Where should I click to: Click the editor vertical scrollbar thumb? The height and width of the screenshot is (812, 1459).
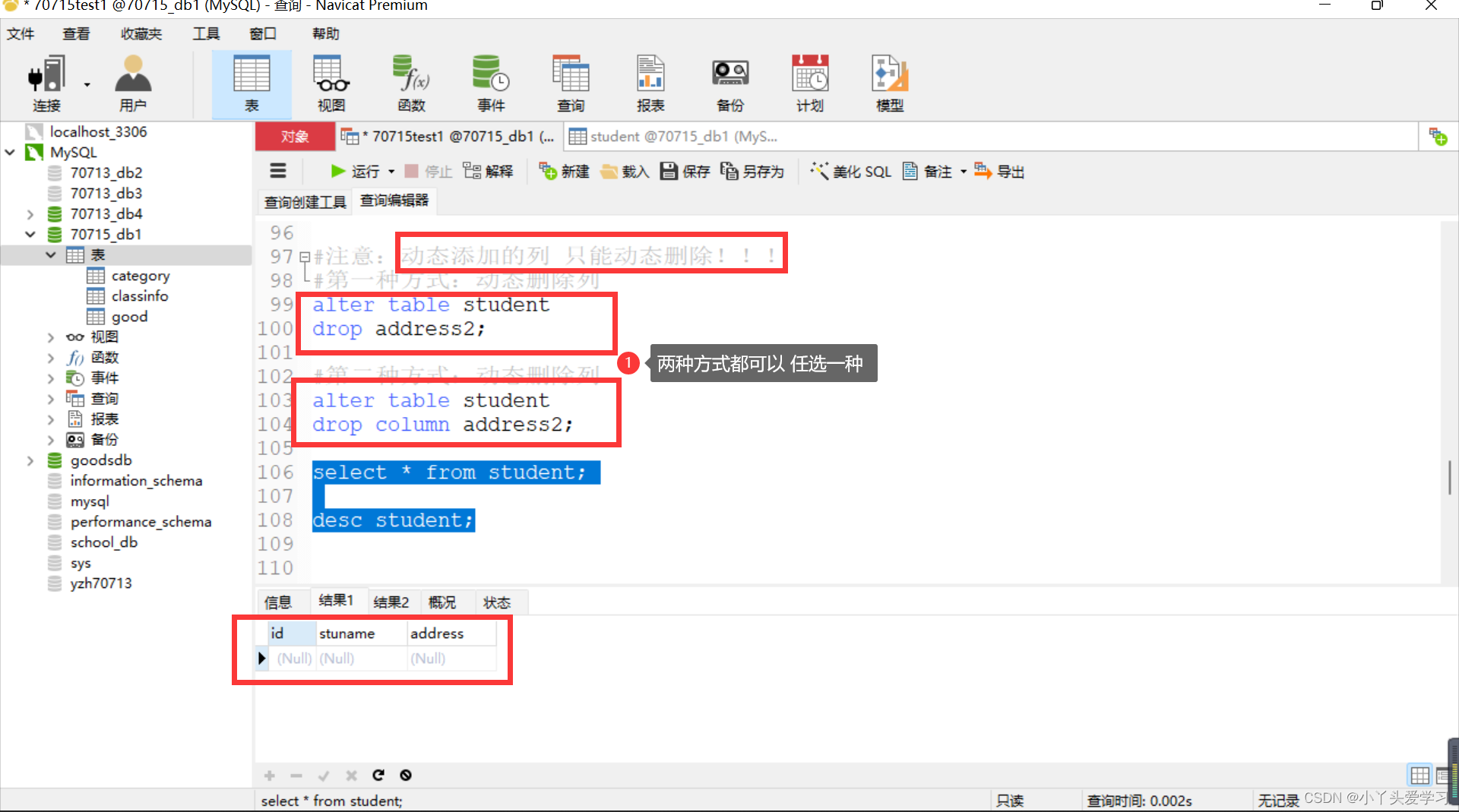click(1450, 477)
